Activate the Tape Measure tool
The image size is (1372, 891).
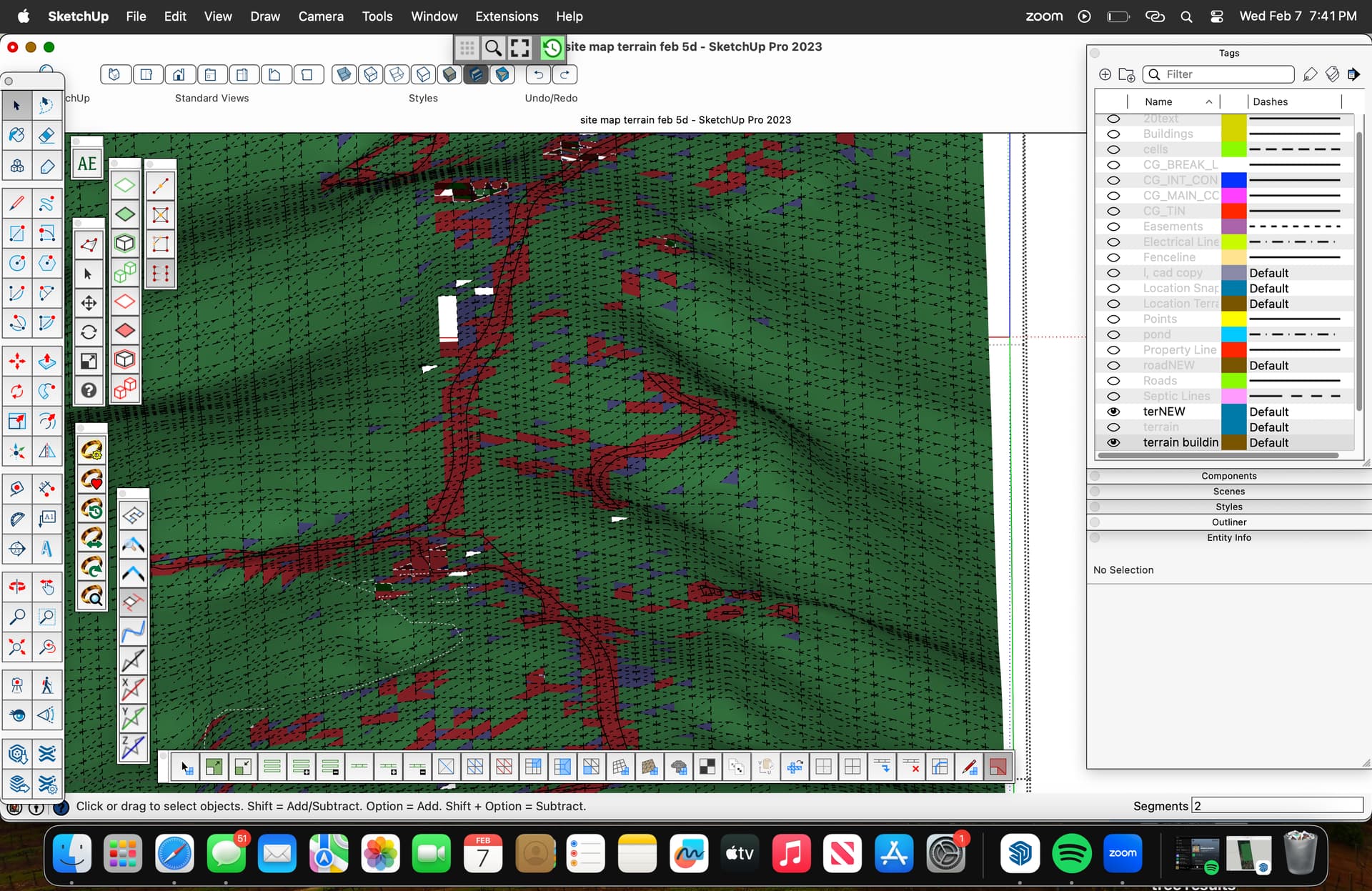[x=17, y=488]
